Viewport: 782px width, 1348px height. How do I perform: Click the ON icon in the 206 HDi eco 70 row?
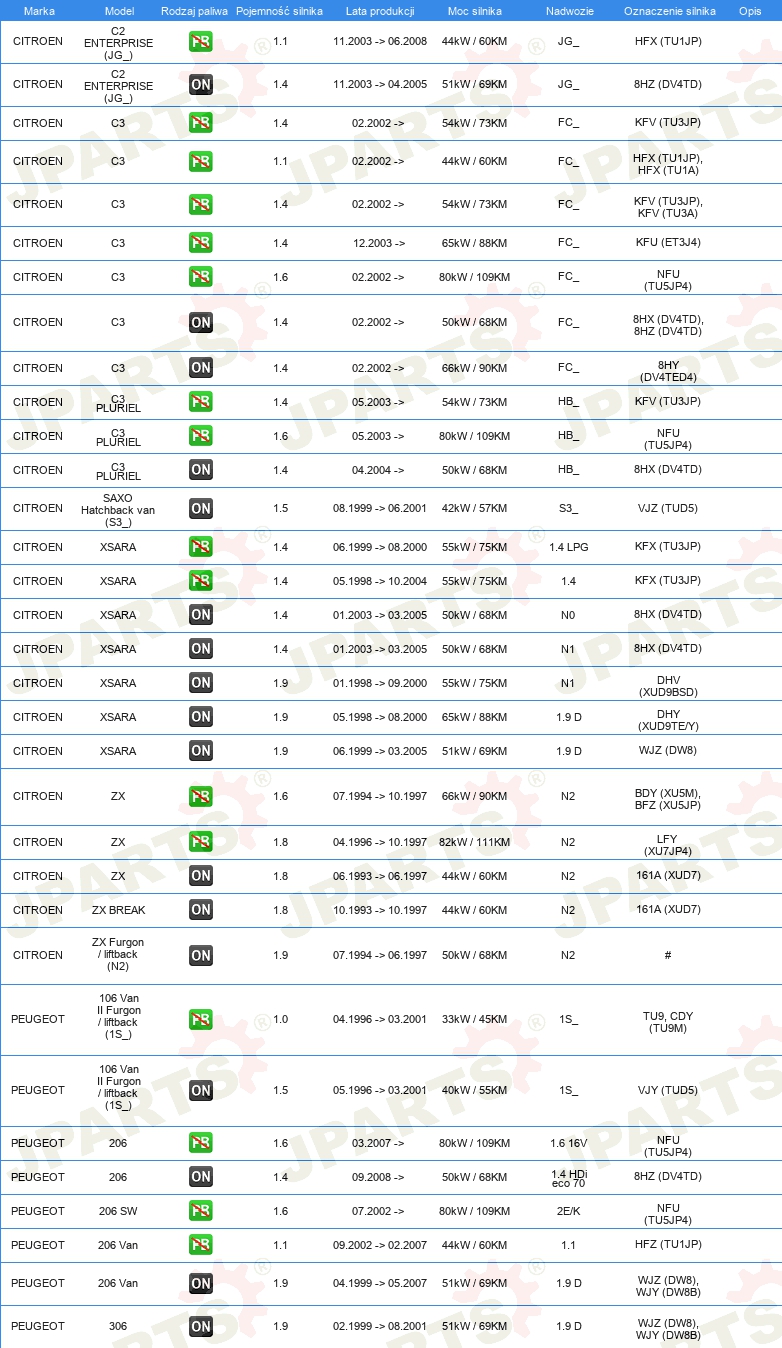pyautogui.click(x=201, y=1177)
